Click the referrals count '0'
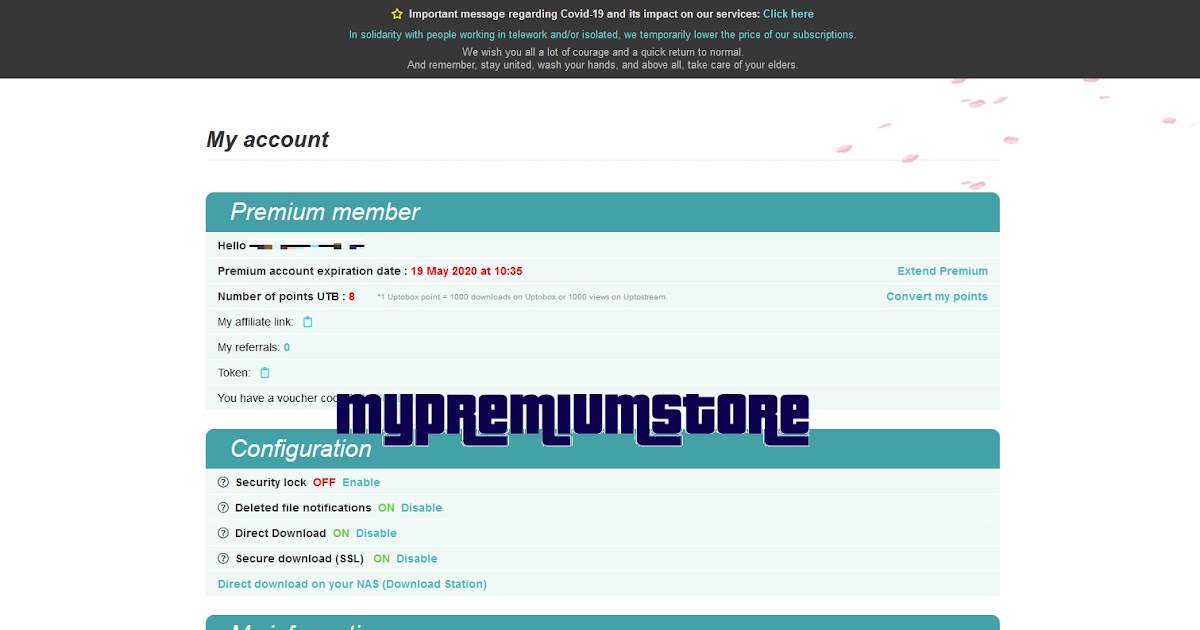This screenshot has width=1200, height=630. [x=285, y=347]
